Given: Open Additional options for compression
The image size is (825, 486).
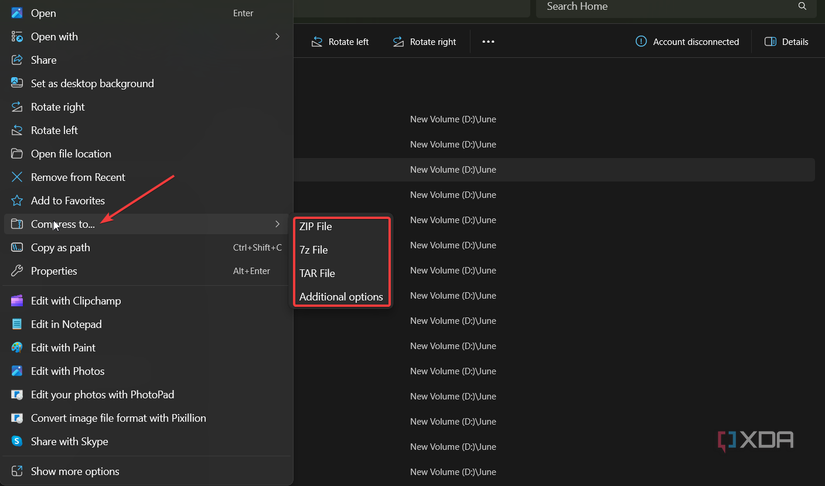Looking at the screenshot, I should click(x=341, y=297).
